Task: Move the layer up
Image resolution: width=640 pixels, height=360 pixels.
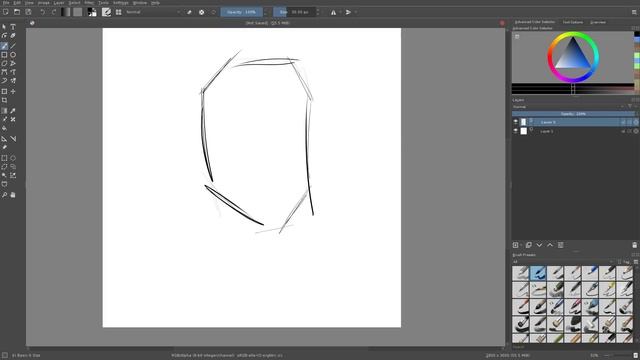Action: 550,245
